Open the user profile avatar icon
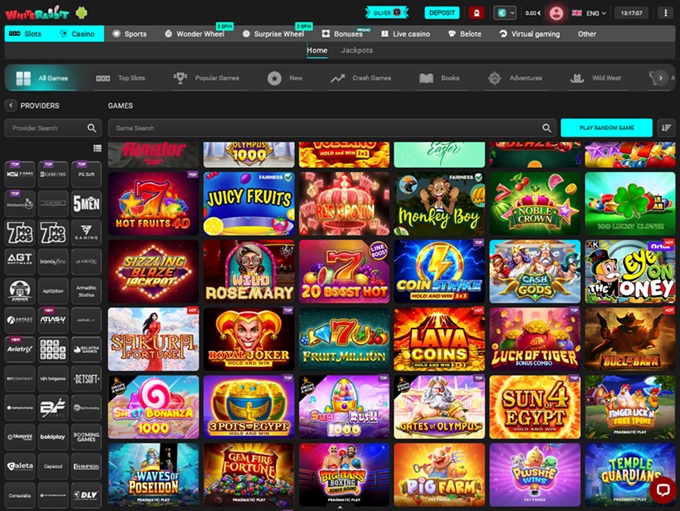This screenshot has width=680, height=511. 556,13
